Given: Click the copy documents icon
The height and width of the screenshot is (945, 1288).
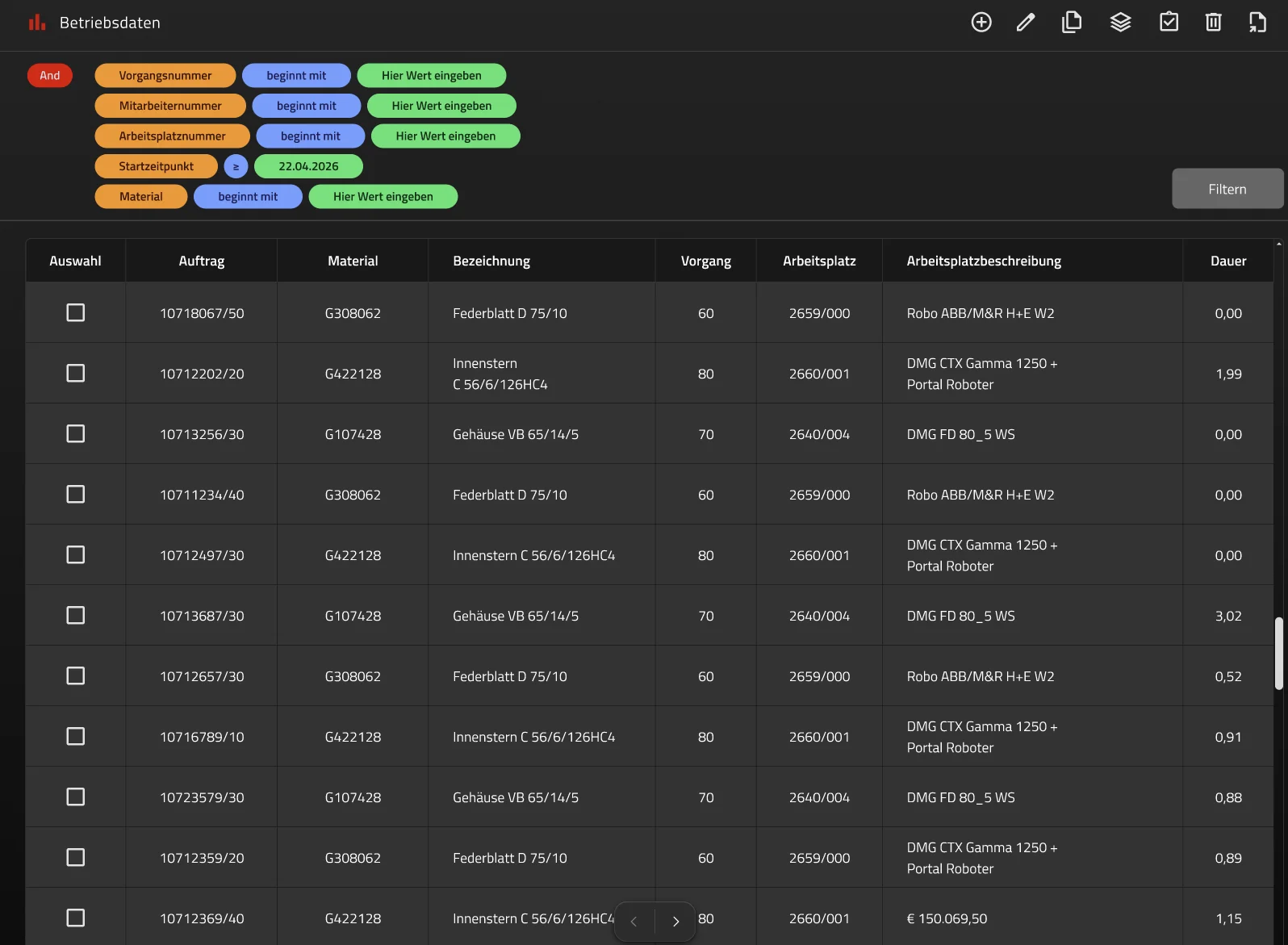Looking at the screenshot, I should click(1072, 23).
